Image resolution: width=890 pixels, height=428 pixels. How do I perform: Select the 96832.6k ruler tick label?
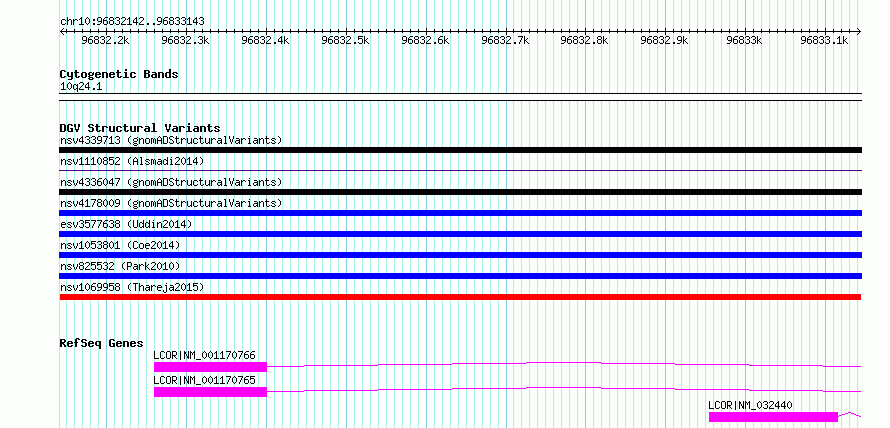tap(425, 40)
